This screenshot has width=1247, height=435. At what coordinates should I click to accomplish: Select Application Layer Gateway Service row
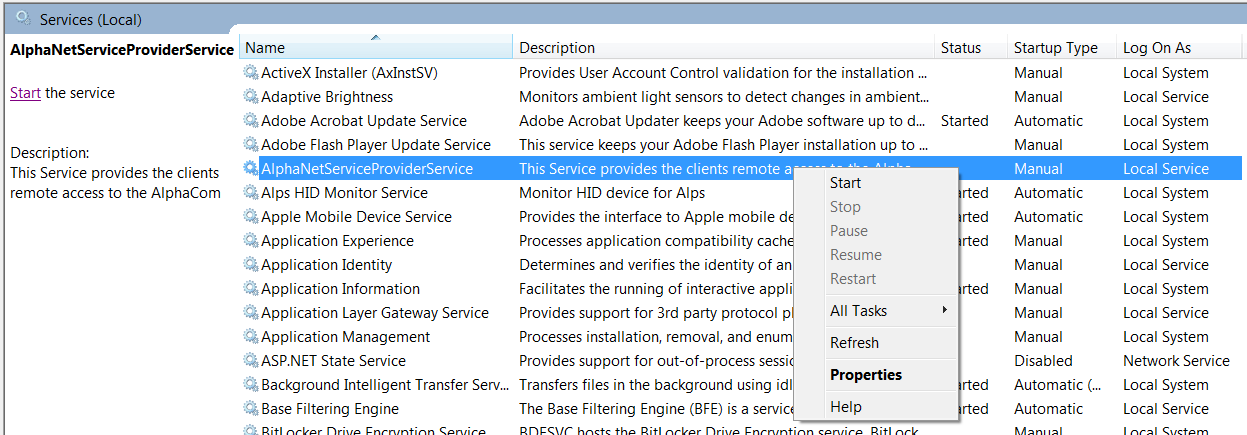(x=375, y=313)
